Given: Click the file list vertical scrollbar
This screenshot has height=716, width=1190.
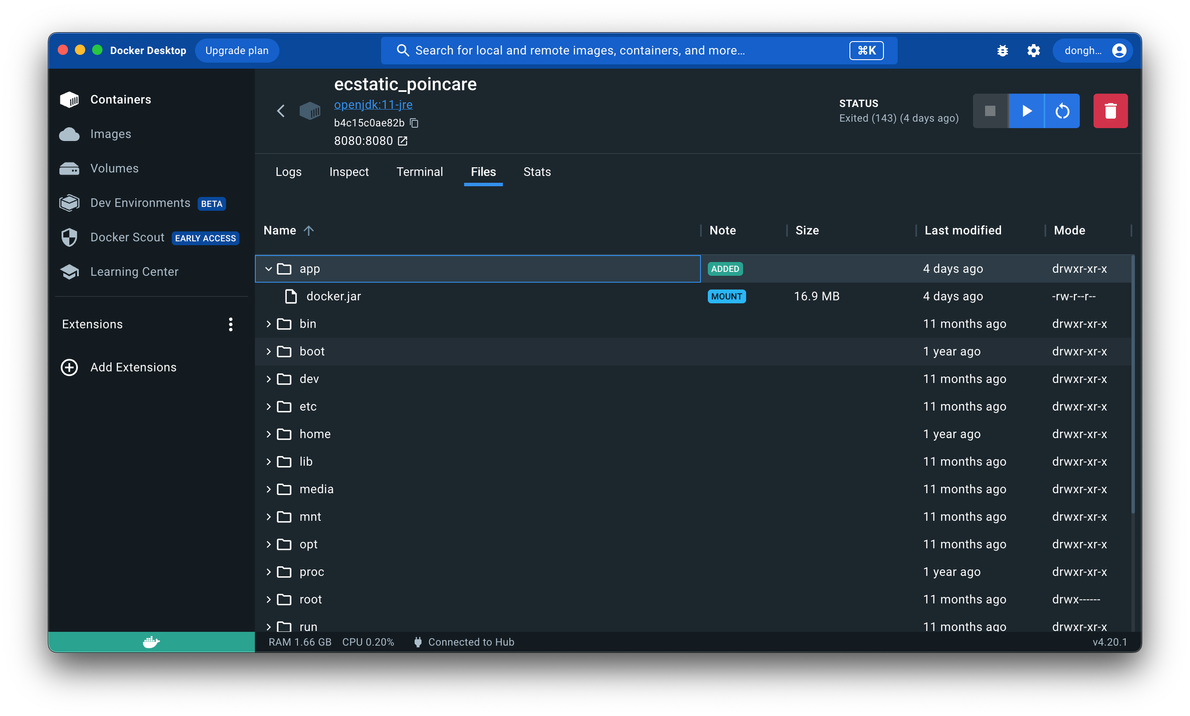Looking at the screenshot, I should 1133,384.
